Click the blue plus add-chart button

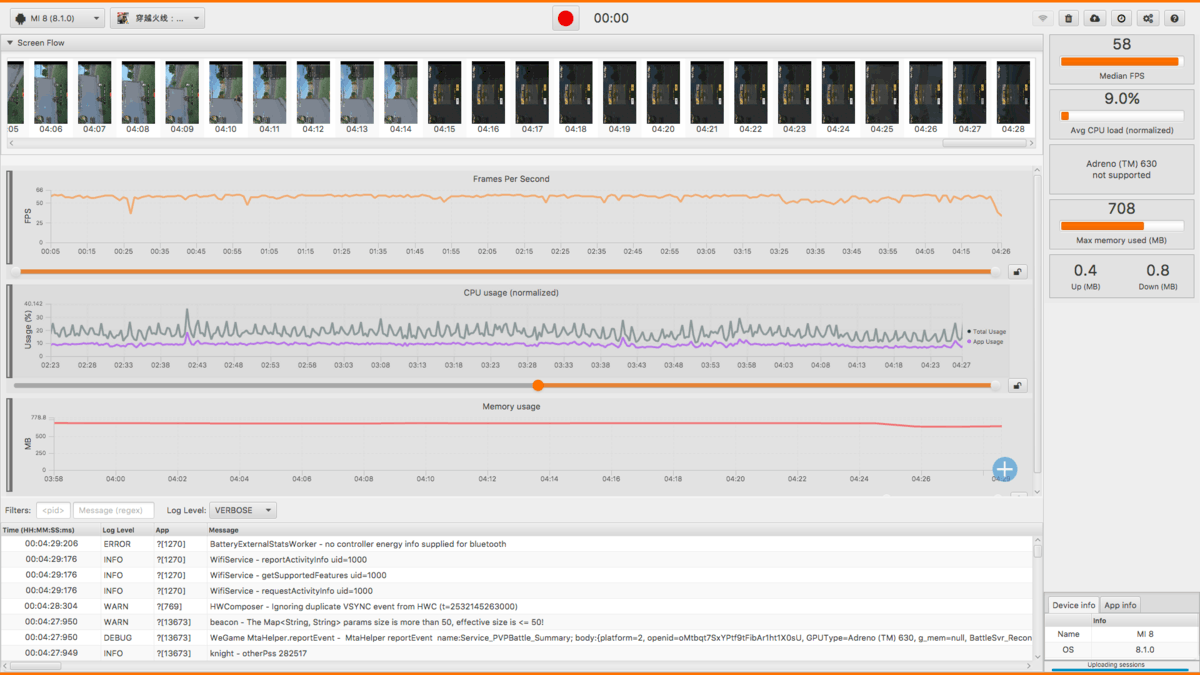[x=1004, y=469]
